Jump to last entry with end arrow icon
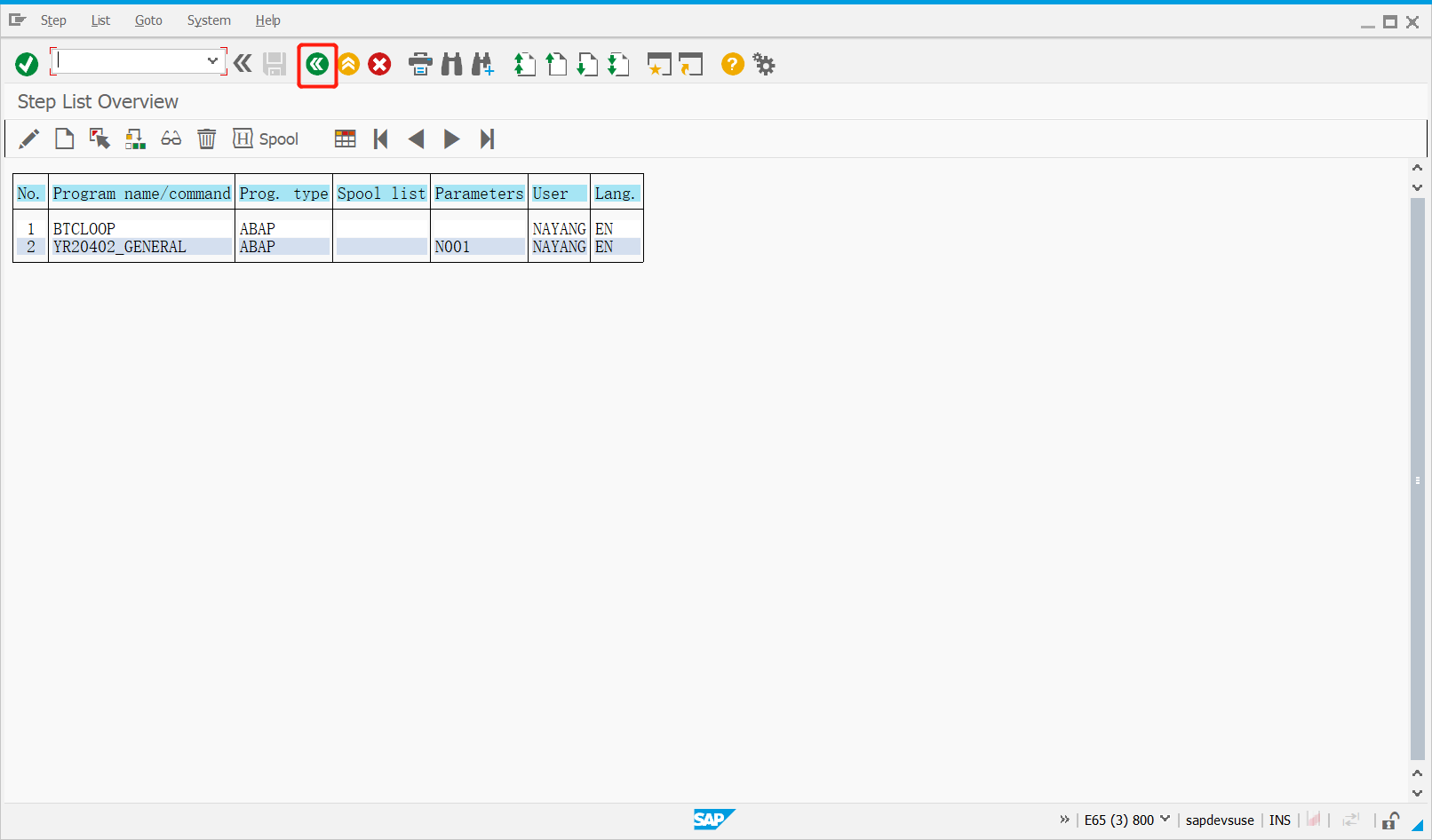Viewport: 1432px width, 840px height. [x=487, y=139]
